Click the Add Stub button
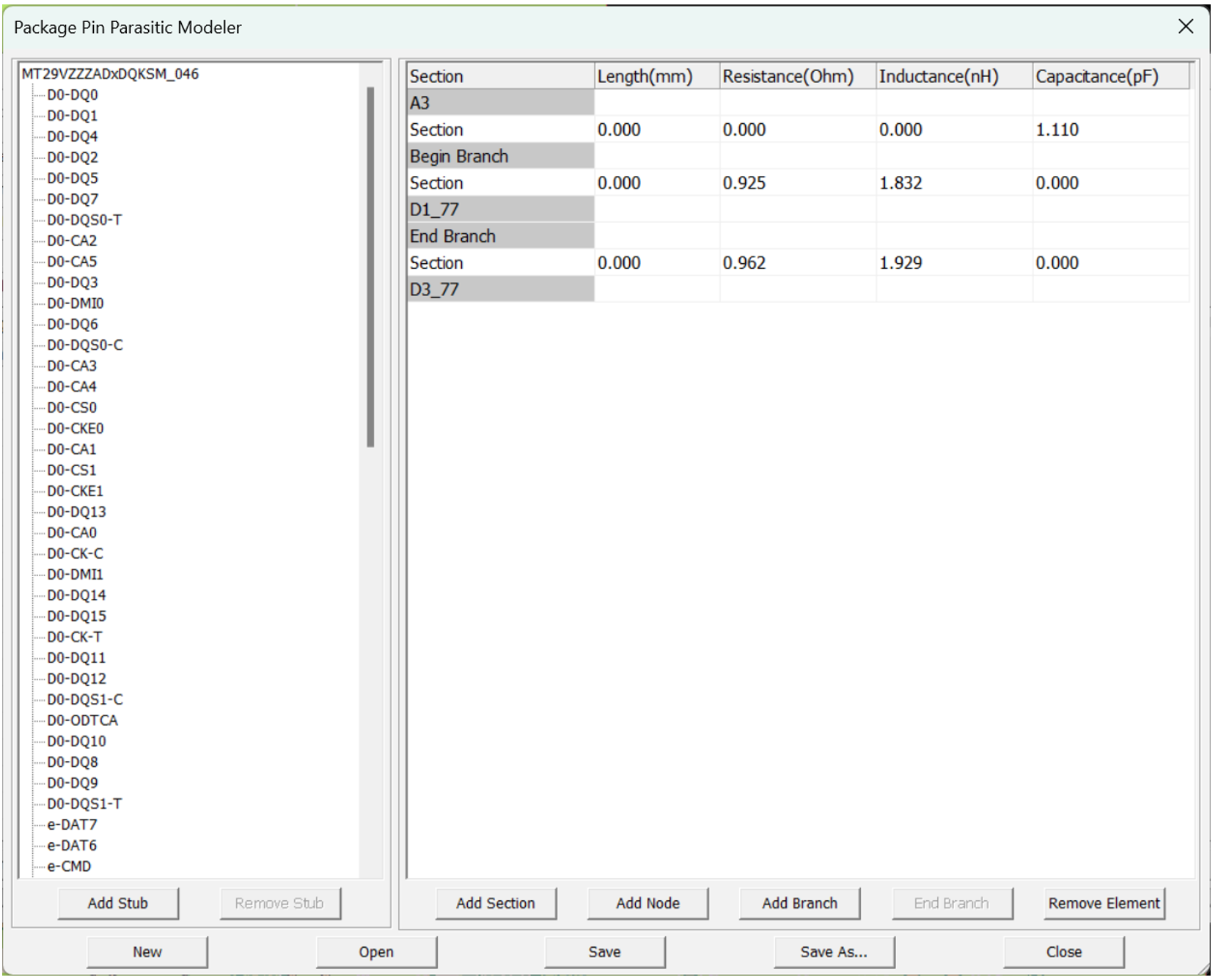Screen dimensions: 1218x980 click(x=118, y=903)
